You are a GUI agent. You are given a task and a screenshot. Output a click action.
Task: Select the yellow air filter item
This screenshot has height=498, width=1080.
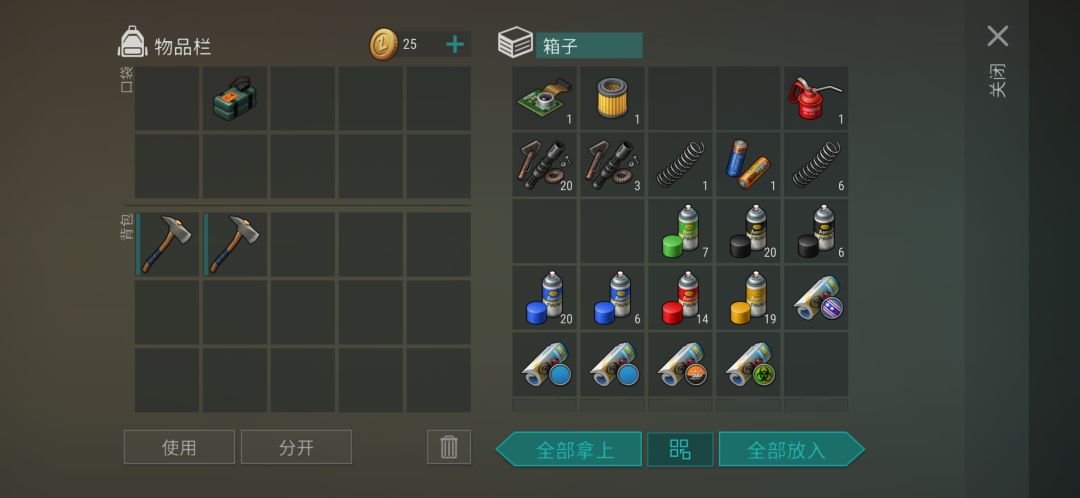(x=612, y=98)
